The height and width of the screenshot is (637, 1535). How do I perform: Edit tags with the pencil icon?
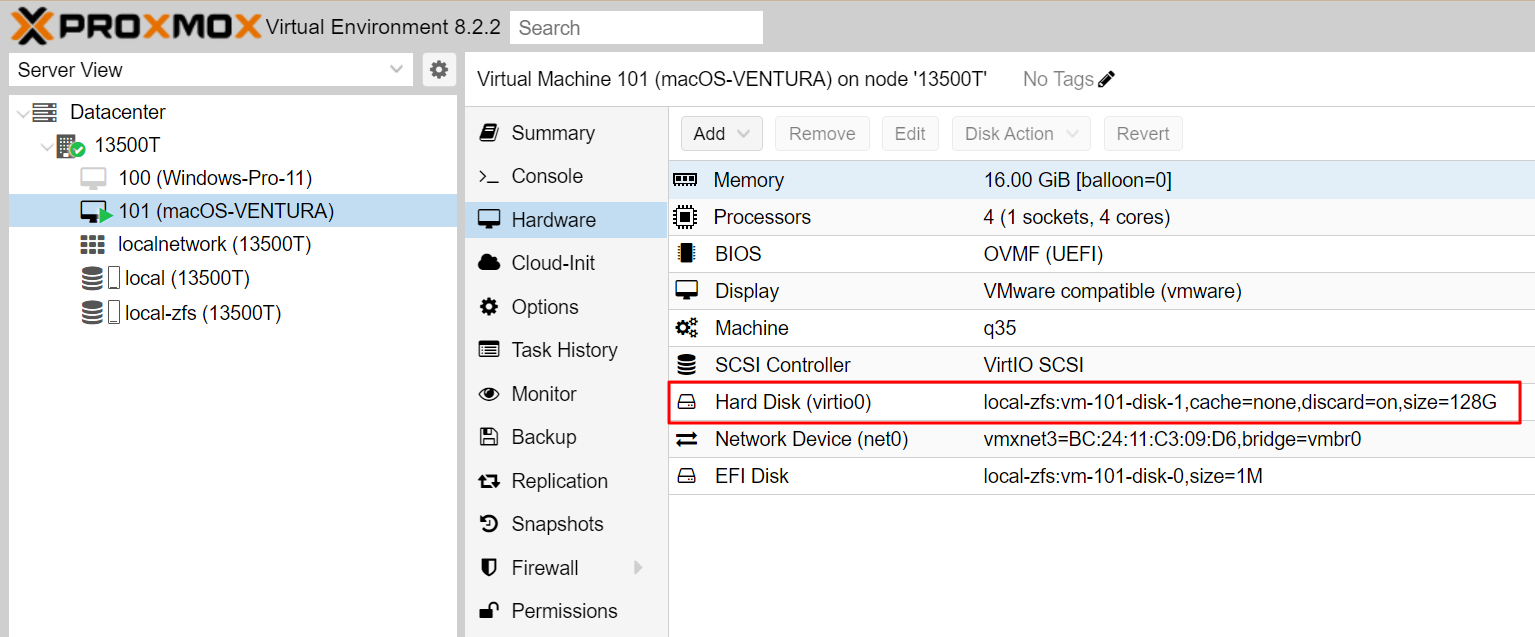pos(1106,79)
